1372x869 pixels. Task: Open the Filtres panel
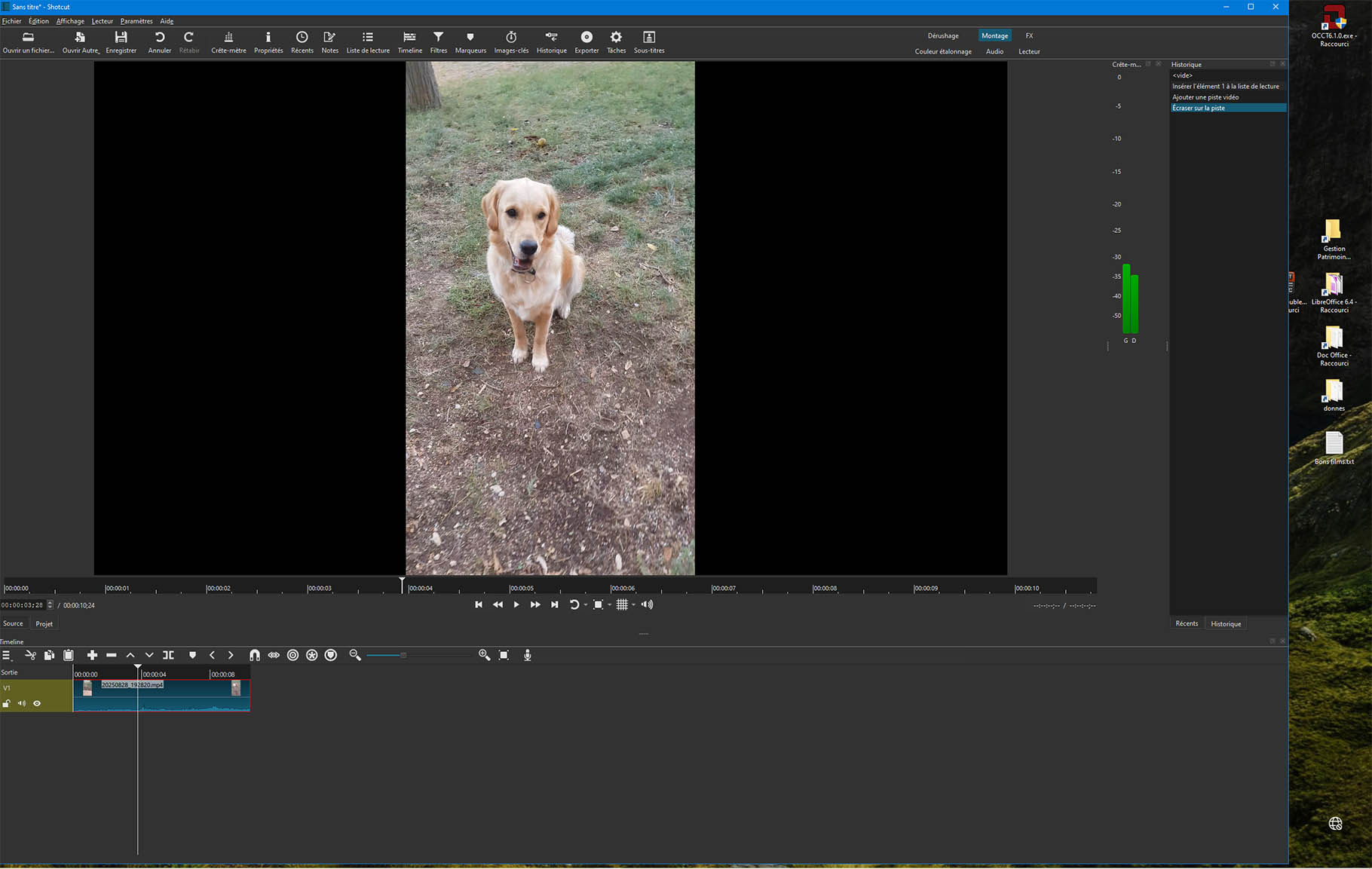[x=438, y=42]
